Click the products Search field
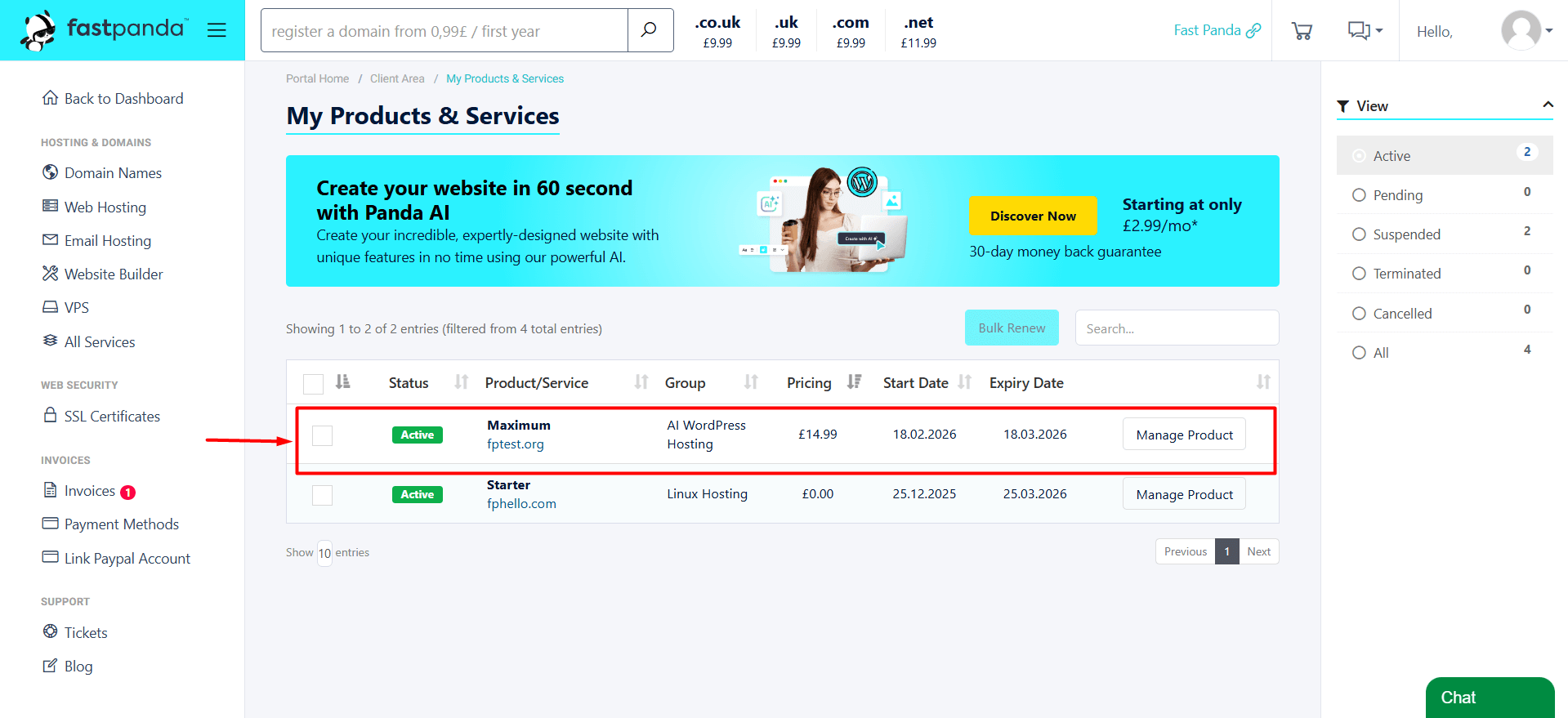The height and width of the screenshot is (718, 1568). coord(1176,328)
